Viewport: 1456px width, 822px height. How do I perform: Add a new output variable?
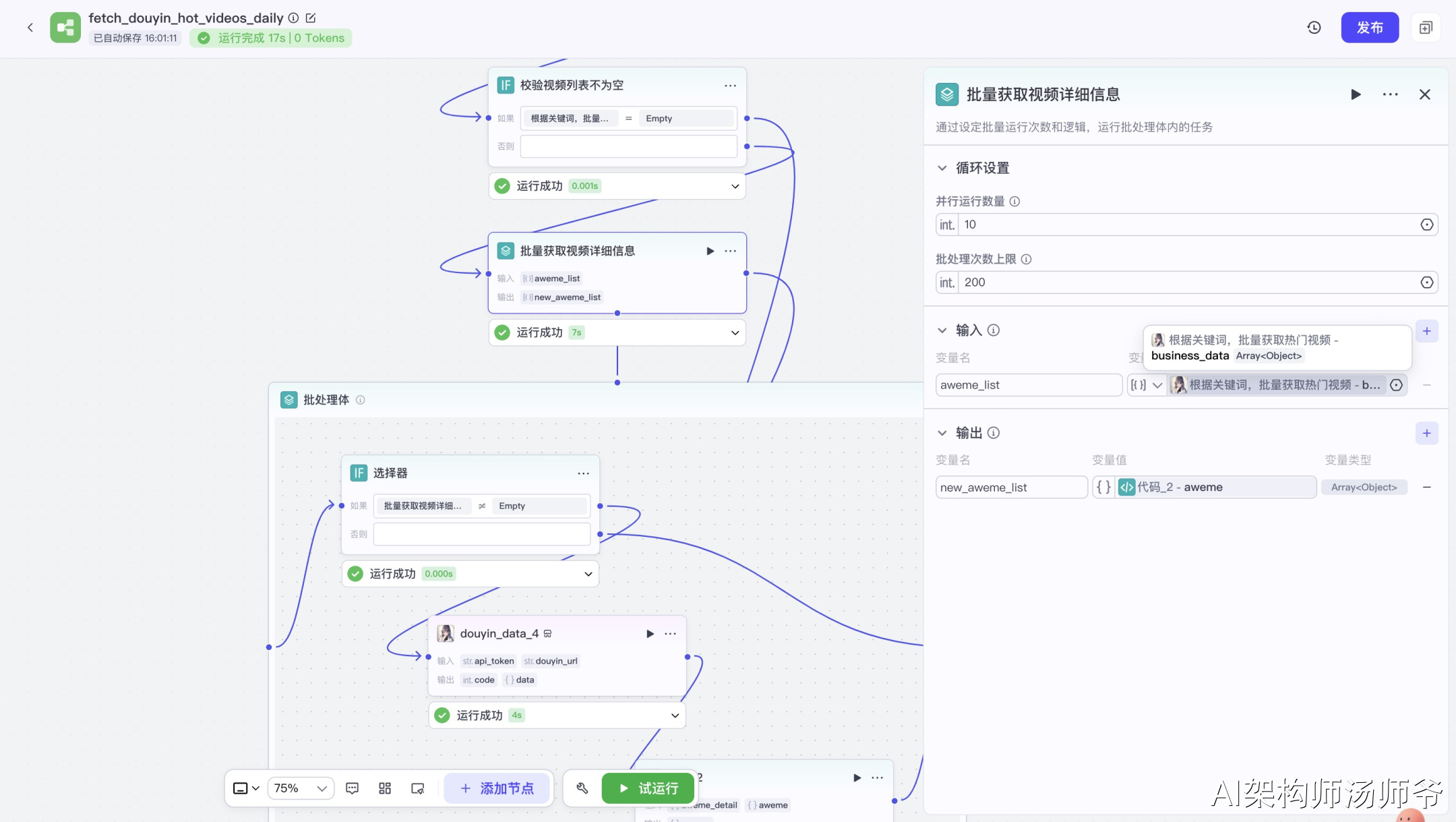(1426, 434)
